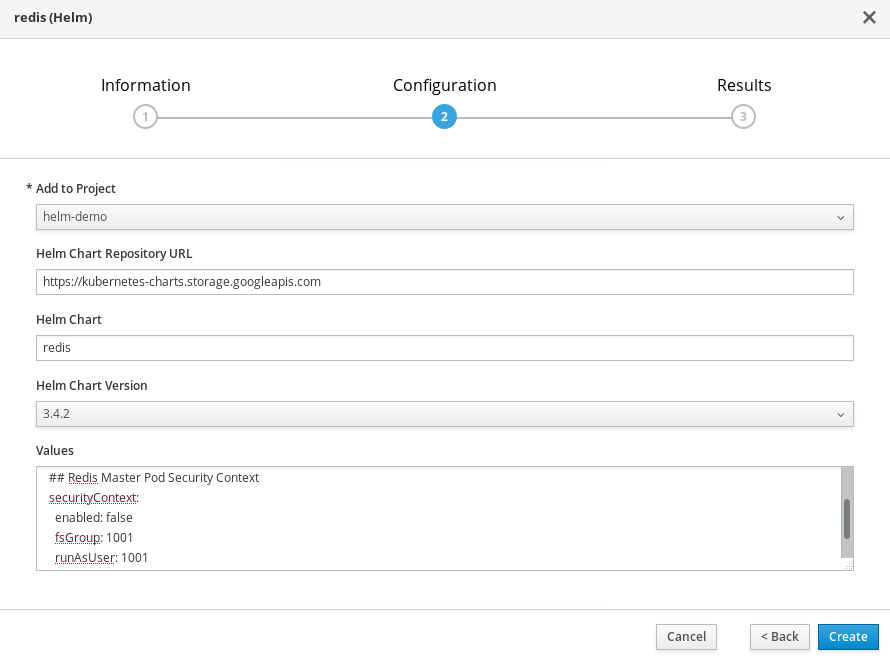Go back with the < Back button

[x=779, y=637]
